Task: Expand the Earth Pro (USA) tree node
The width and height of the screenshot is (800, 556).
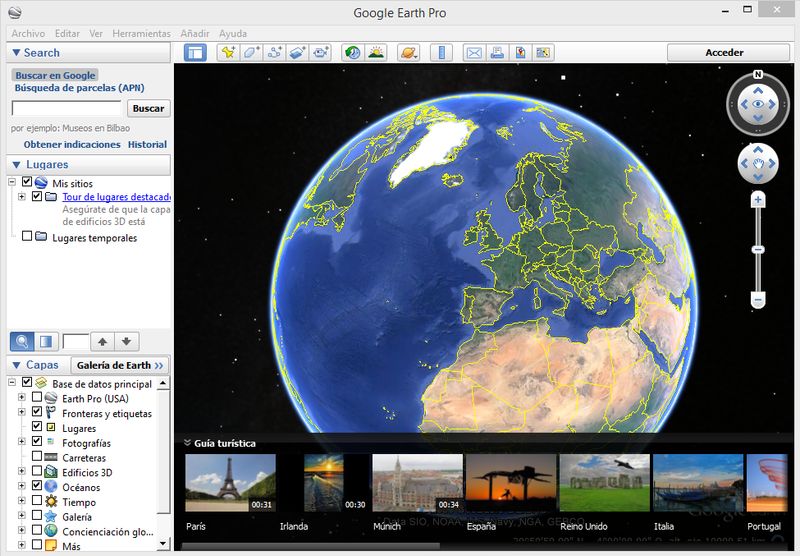Action: point(21,397)
